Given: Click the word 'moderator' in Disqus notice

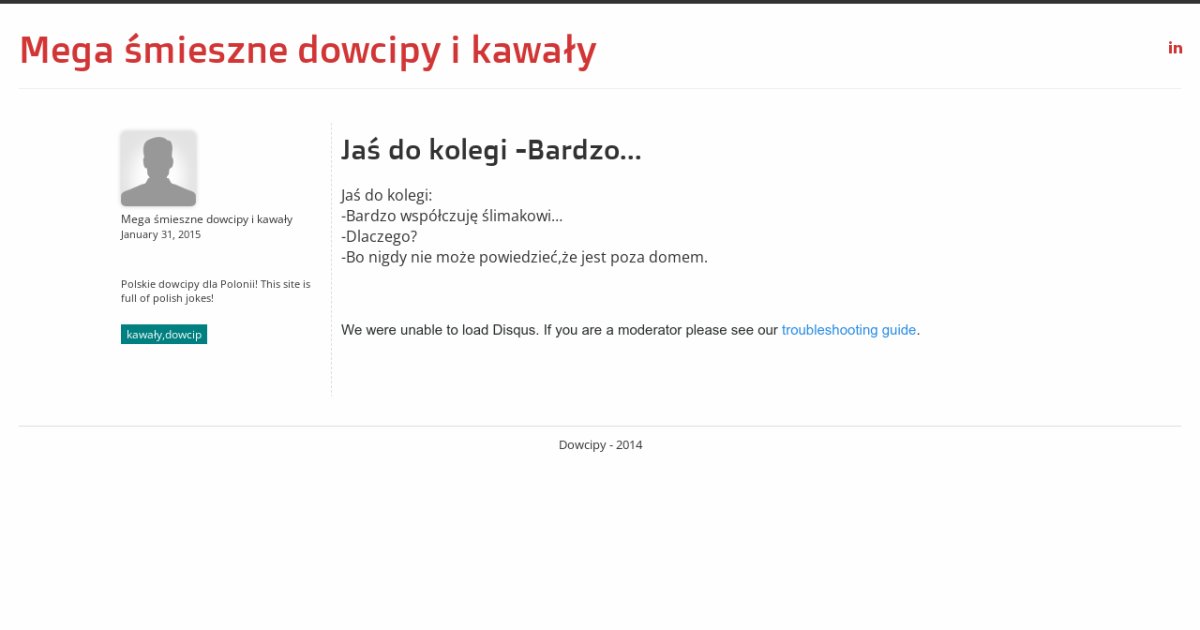Looking at the screenshot, I should click(651, 330).
